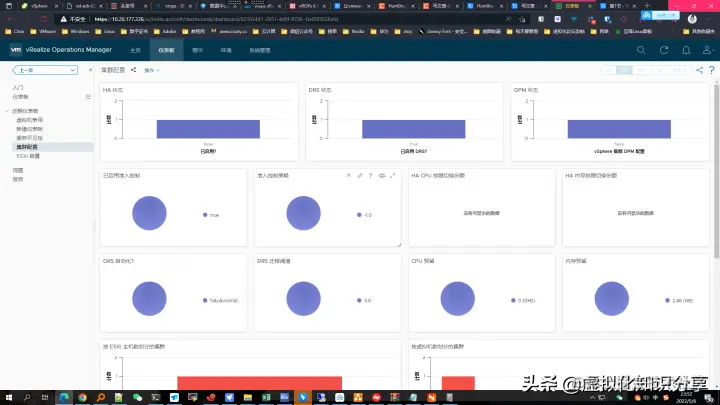Select the 仪表板 top menu tab
This screenshot has width=720, height=405.
166,50
